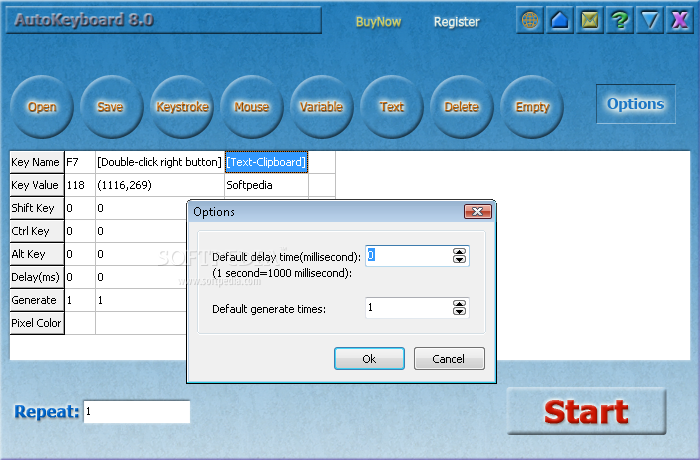Screen dimensions: 700x460
Task: Decrease default delay time with down arrow
Action: [x=459, y=259]
